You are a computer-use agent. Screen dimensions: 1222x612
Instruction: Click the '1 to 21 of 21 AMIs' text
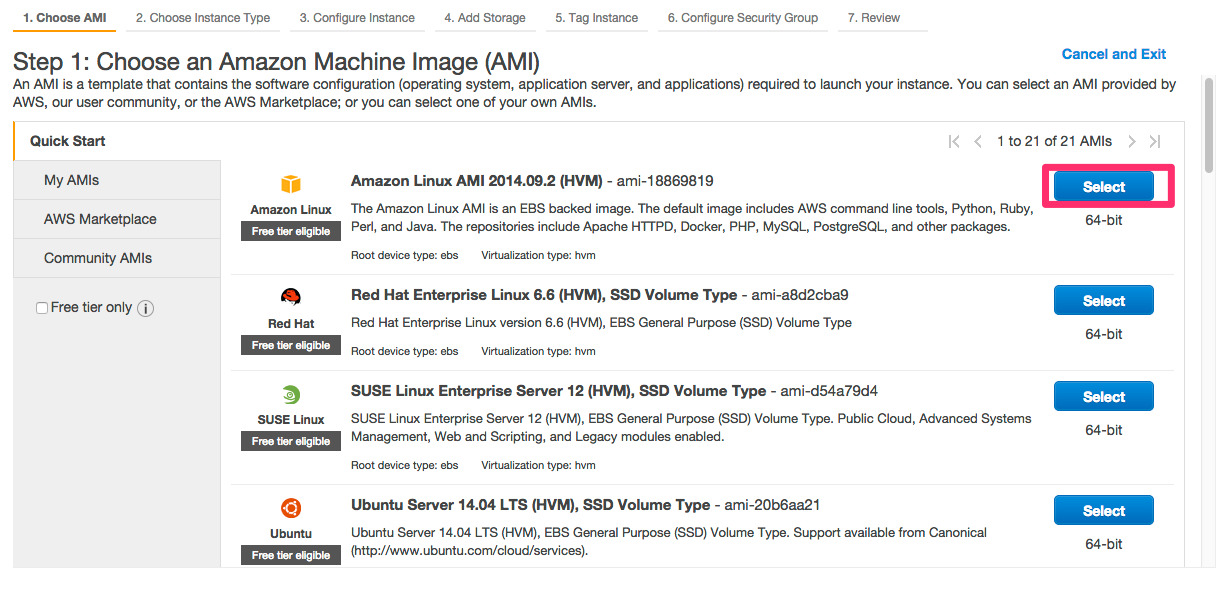[1054, 142]
